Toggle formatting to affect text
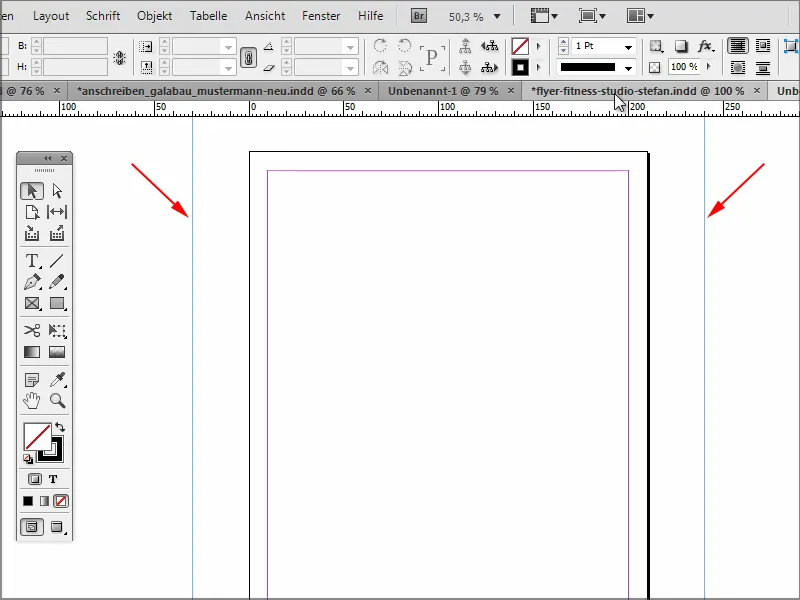 pyautogui.click(x=53, y=479)
